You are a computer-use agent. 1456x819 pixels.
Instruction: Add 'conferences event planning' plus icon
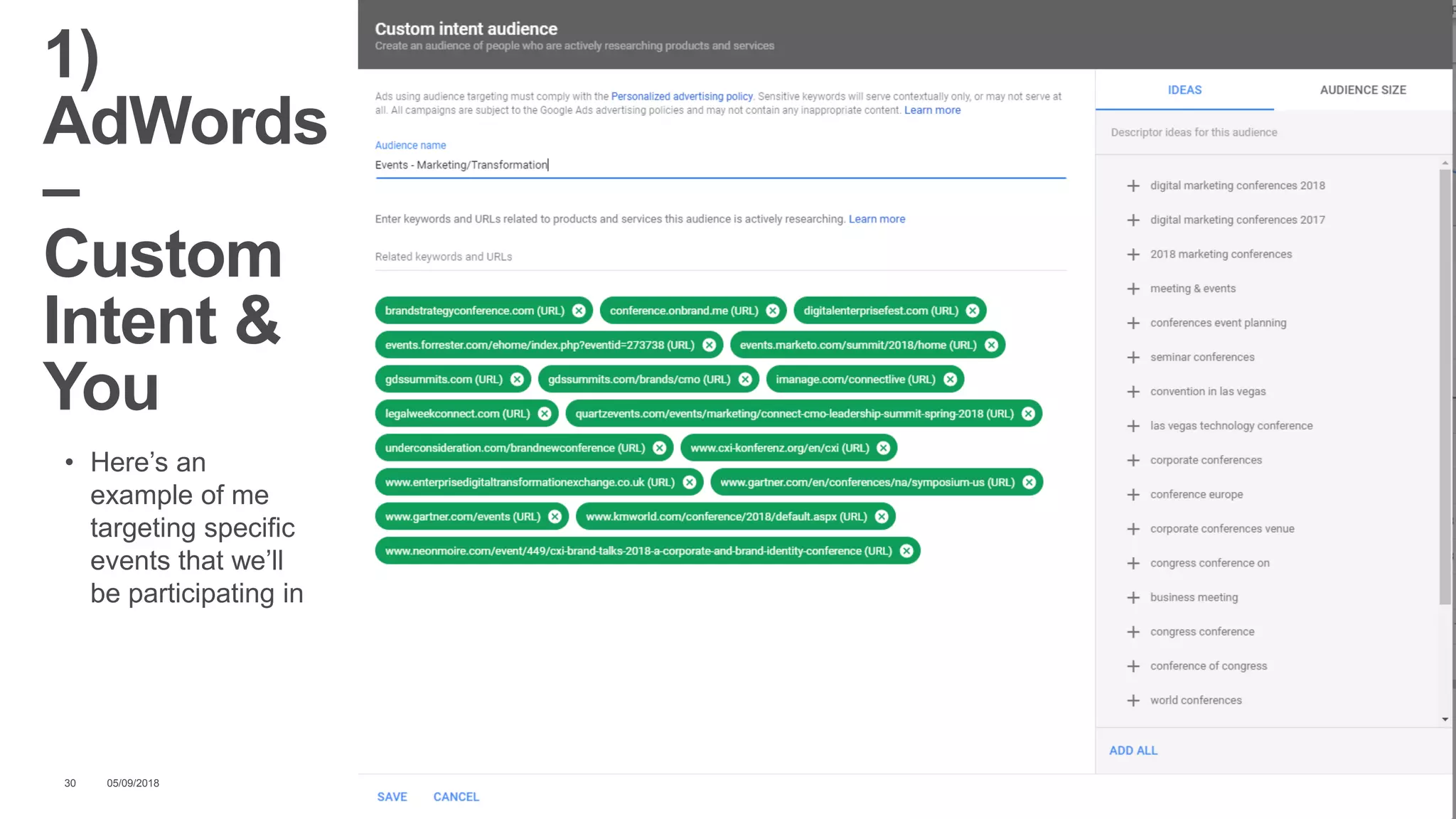click(x=1133, y=323)
